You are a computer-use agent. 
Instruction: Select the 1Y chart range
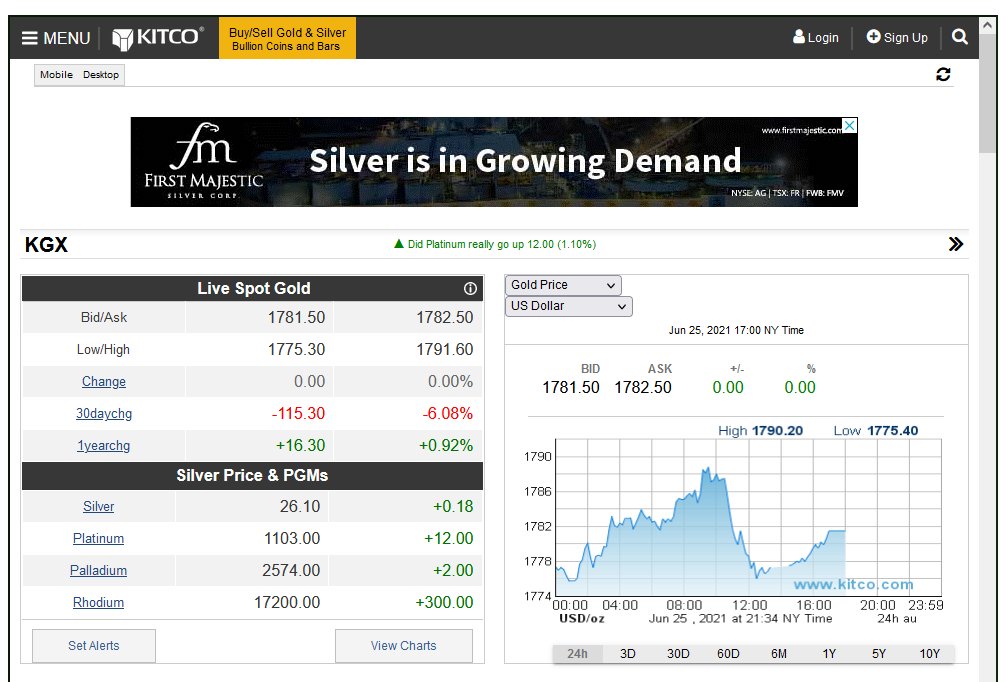(x=829, y=654)
